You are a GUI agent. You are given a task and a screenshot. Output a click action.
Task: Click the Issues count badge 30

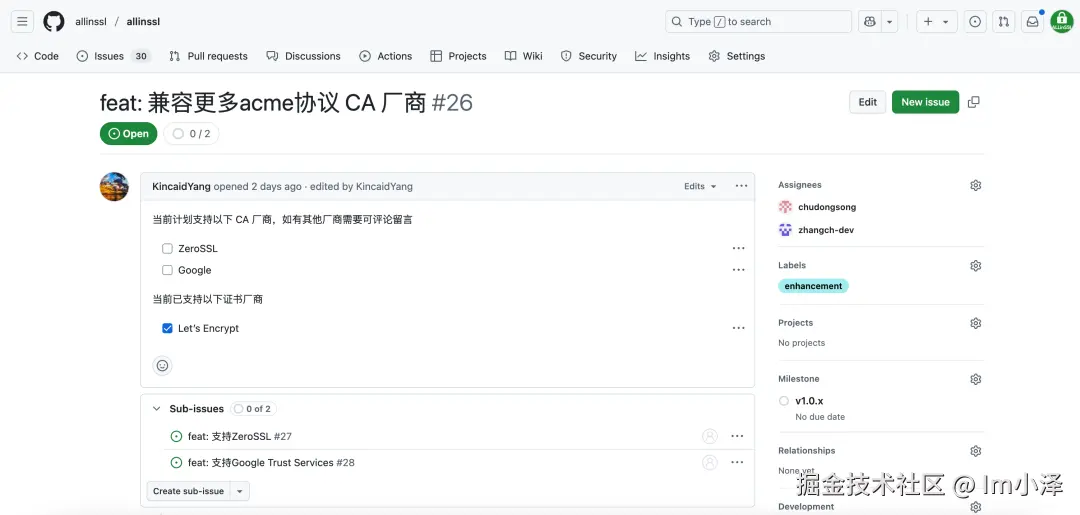(x=141, y=56)
